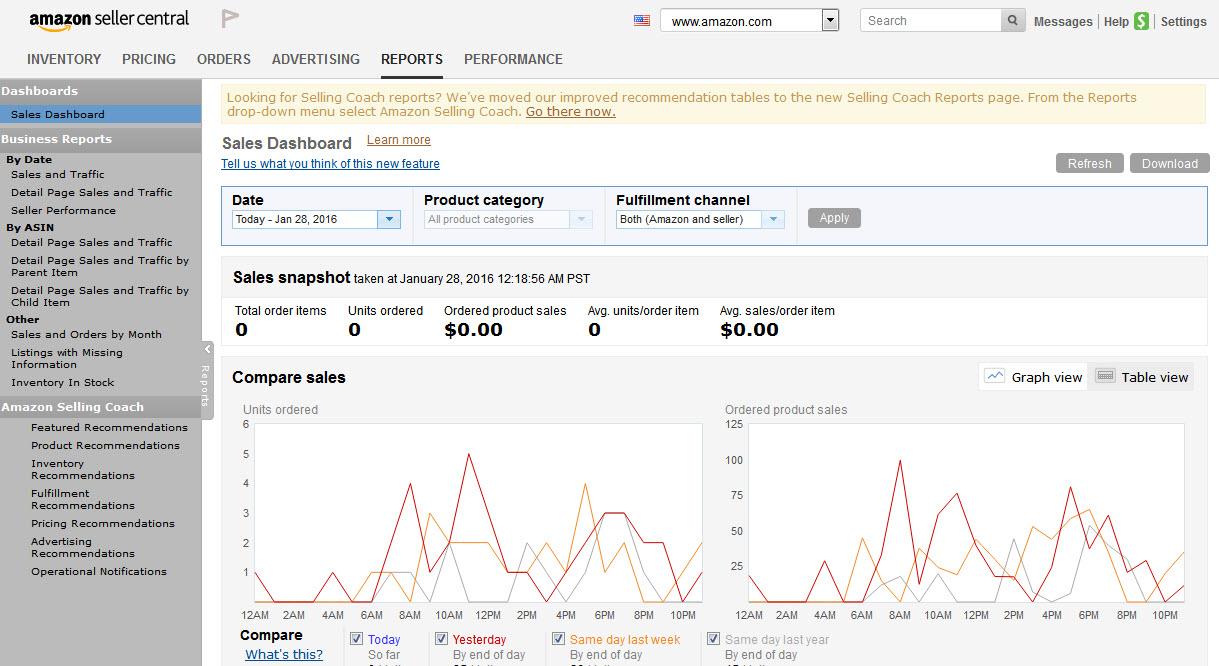This screenshot has height=666, width=1219.
Task: Open the Date range dropdown
Action: (389, 220)
